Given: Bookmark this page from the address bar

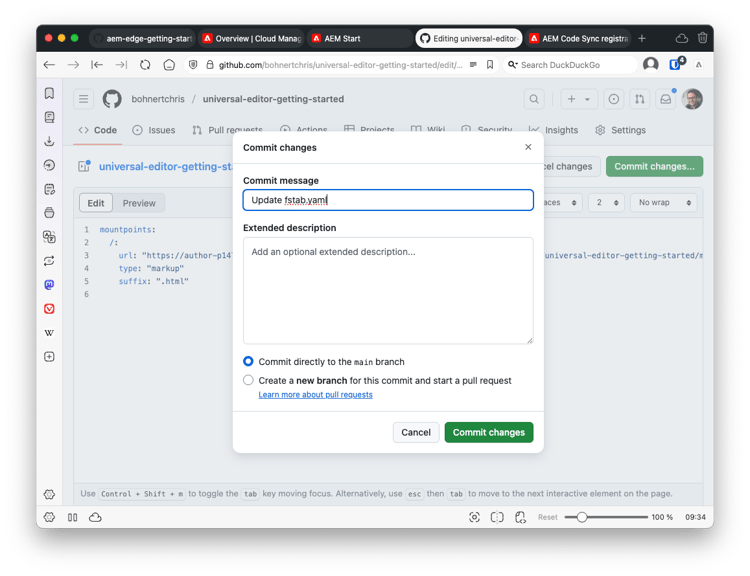Looking at the screenshot, I should [x=490, y=65].
